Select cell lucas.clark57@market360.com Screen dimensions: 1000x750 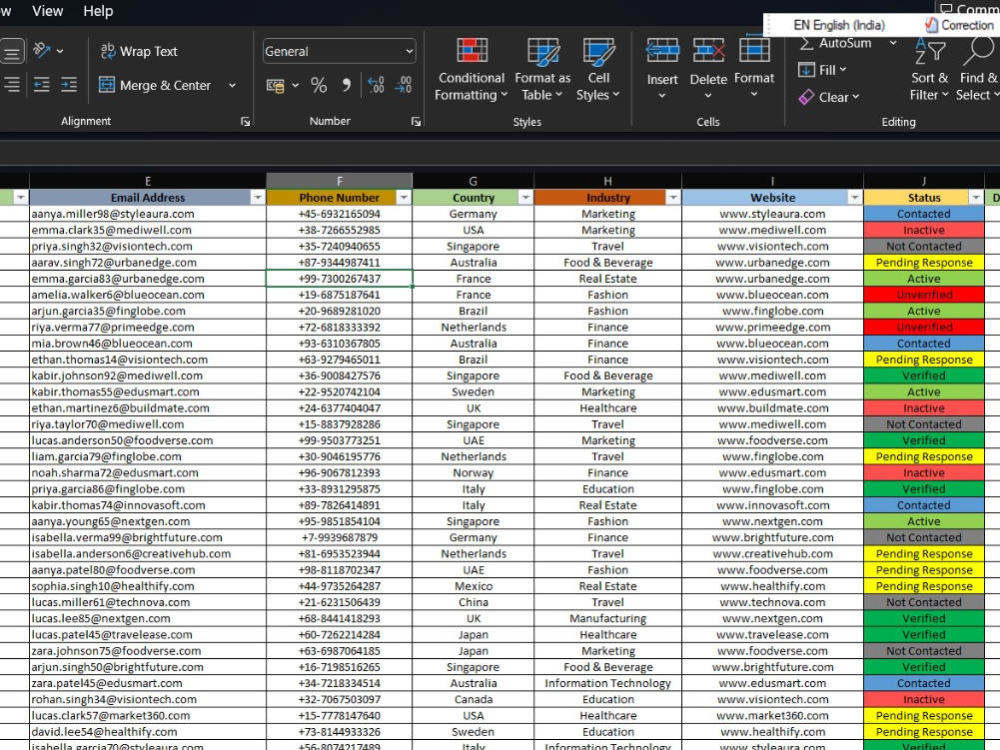(148, 716)
